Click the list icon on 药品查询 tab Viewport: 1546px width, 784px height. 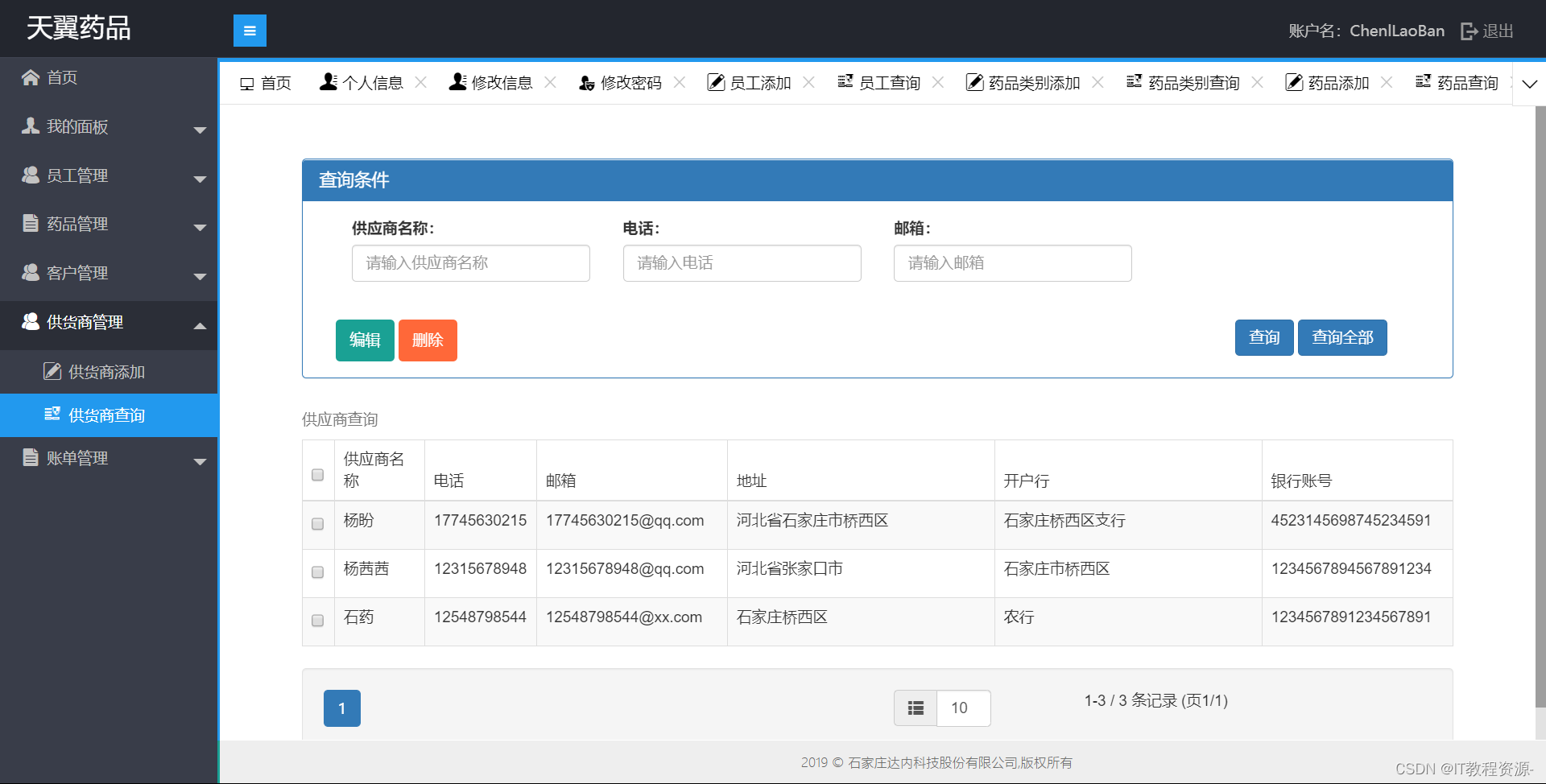[1423, 81]
